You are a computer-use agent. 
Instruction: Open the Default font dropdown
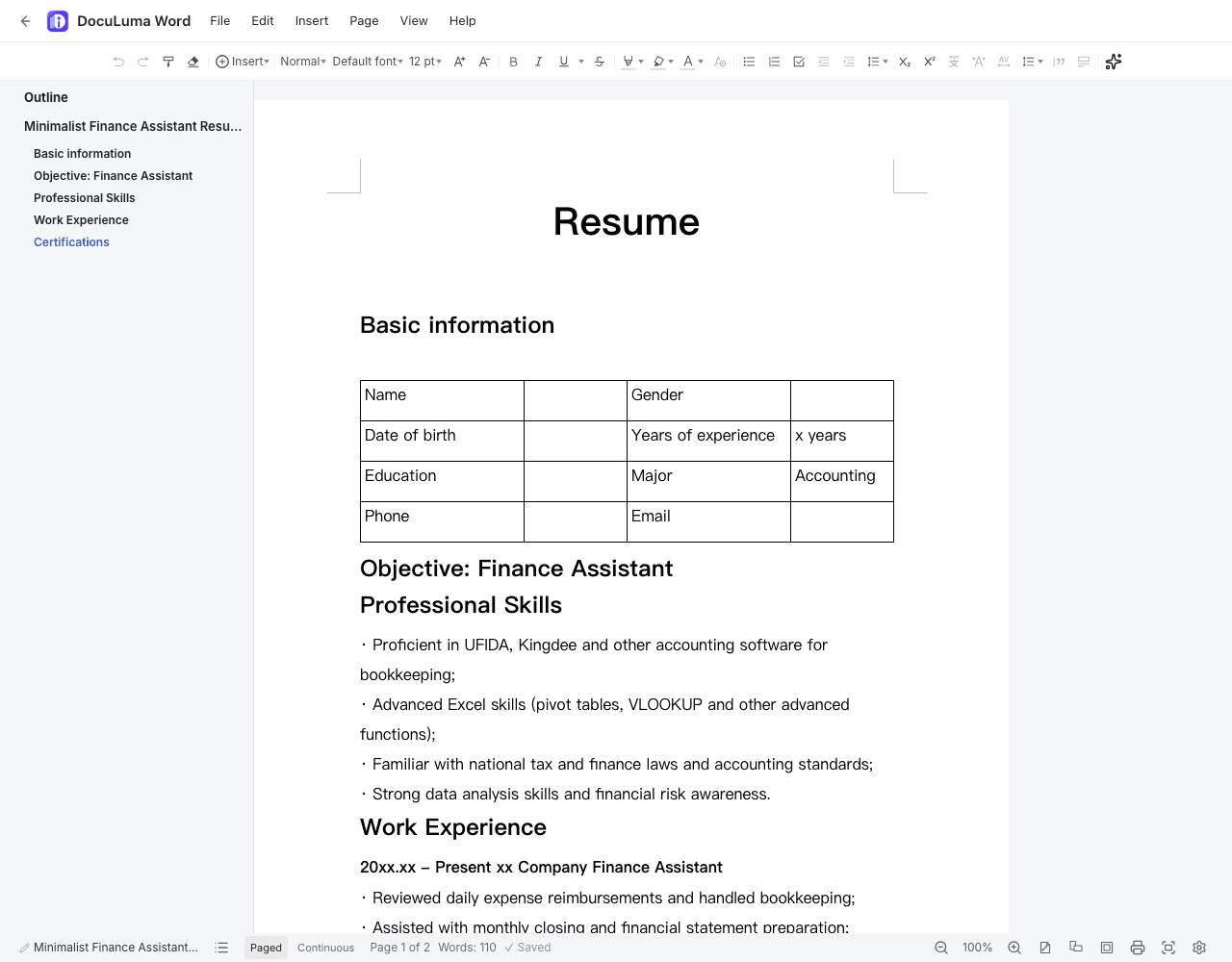(368, 62)
